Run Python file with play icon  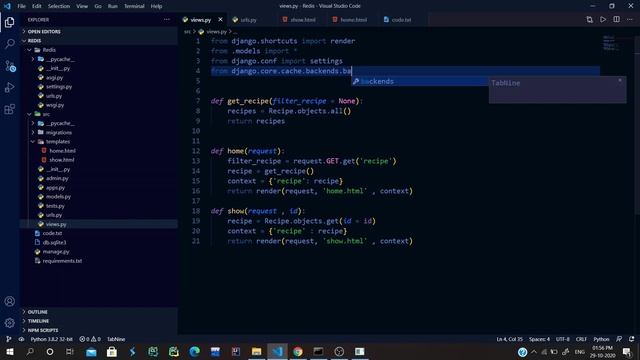(603, 20)
